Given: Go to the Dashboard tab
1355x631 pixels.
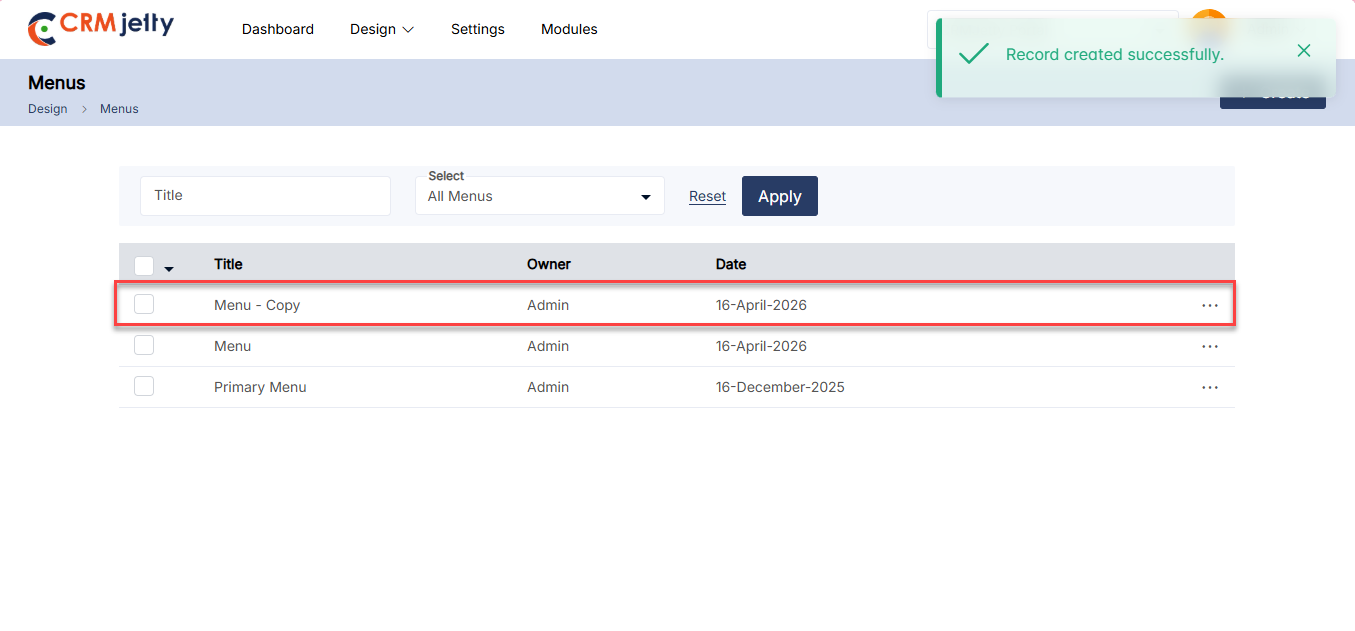Looking at the screenshot, I should point(278,29).
